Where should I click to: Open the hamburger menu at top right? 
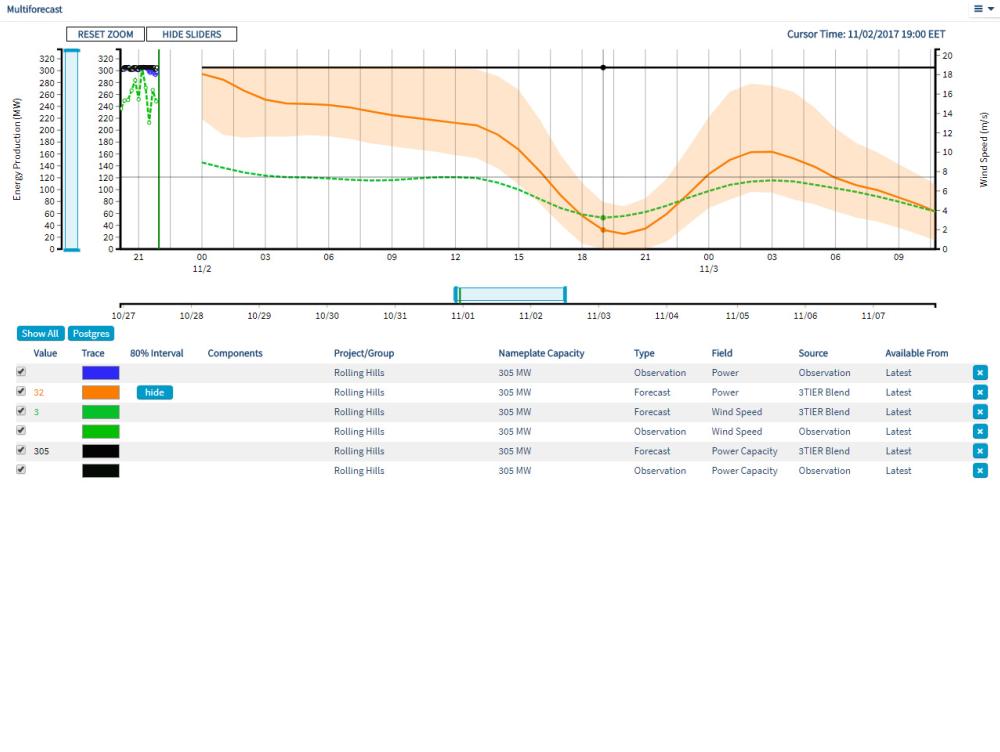(x=983, y=8)
